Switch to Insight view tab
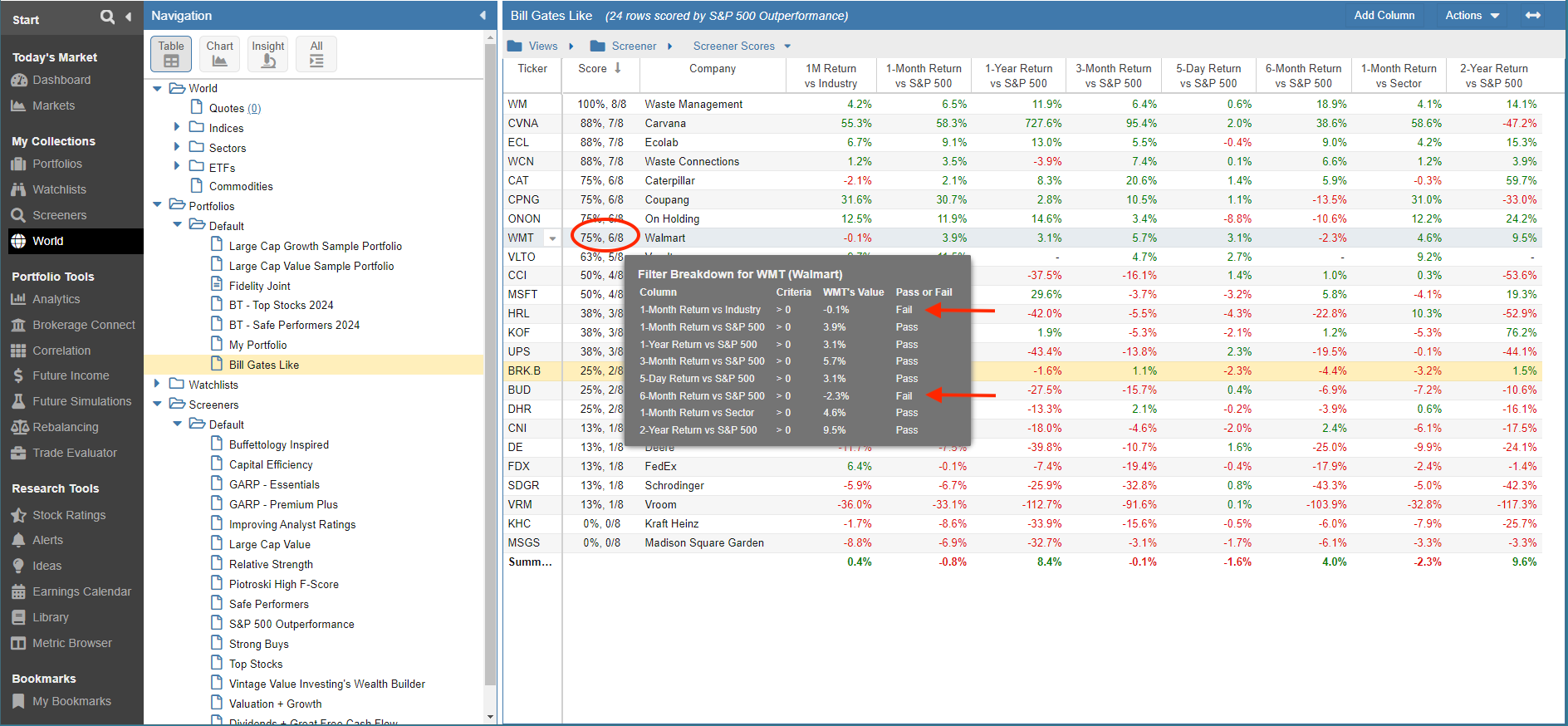1568x726 pixels. point(267,53)
